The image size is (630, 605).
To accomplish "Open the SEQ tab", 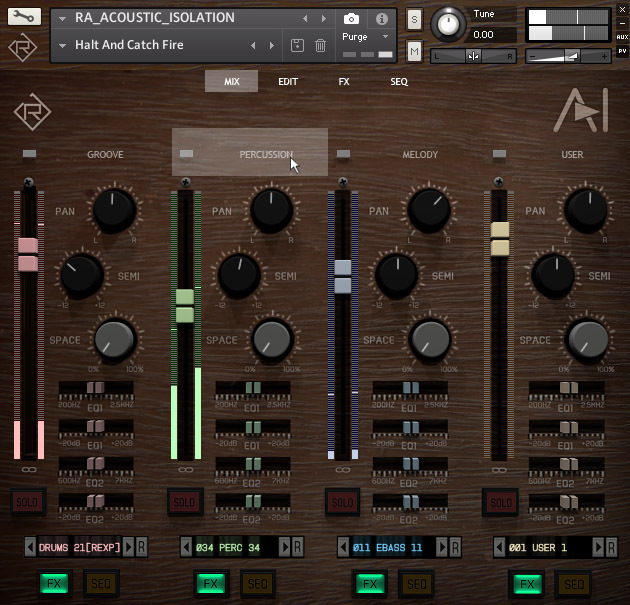I will point(399,81).
